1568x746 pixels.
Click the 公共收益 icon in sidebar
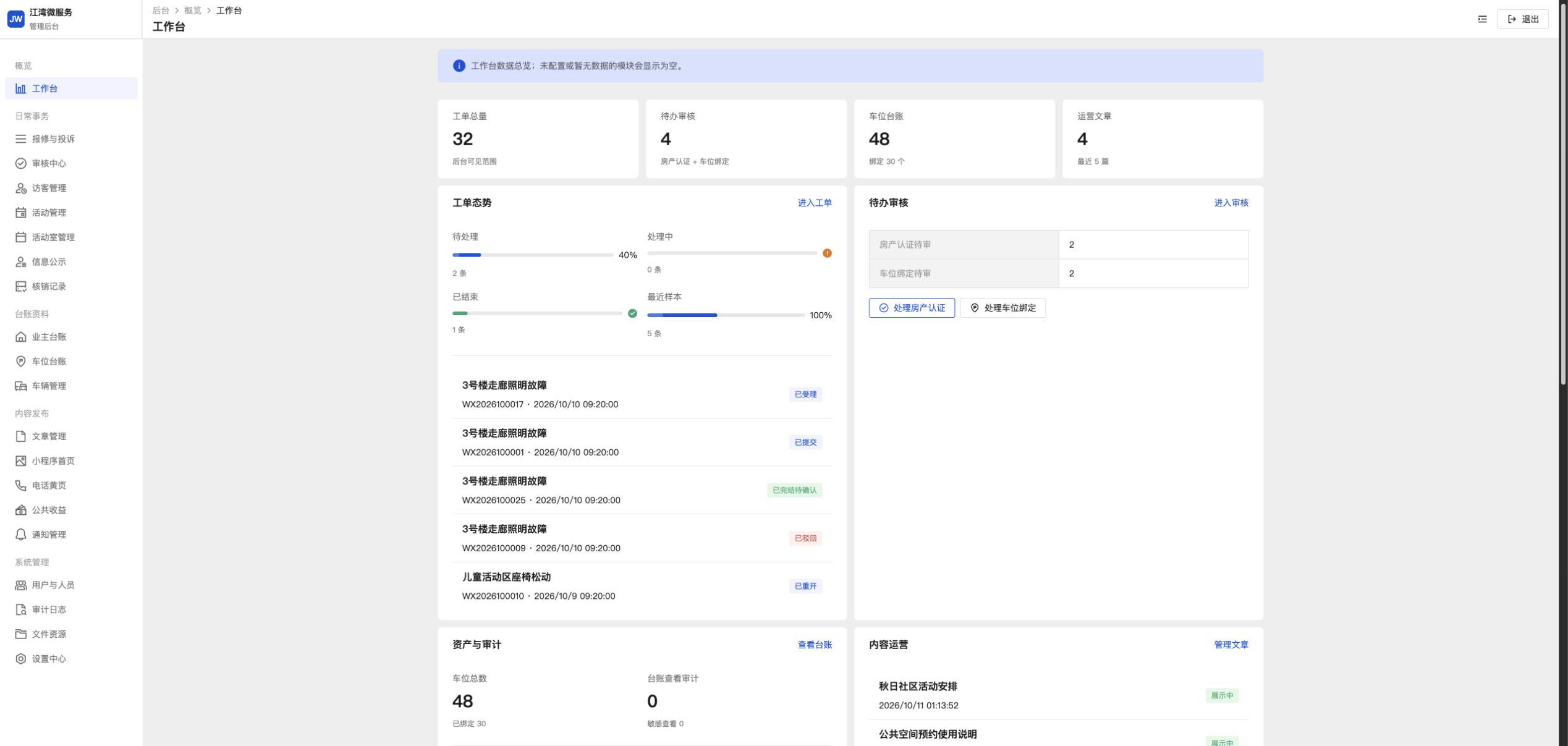pos(20,510)
